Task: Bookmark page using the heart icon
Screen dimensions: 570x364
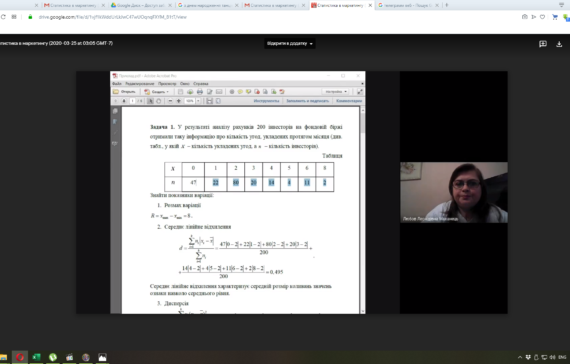Action: 542,17
